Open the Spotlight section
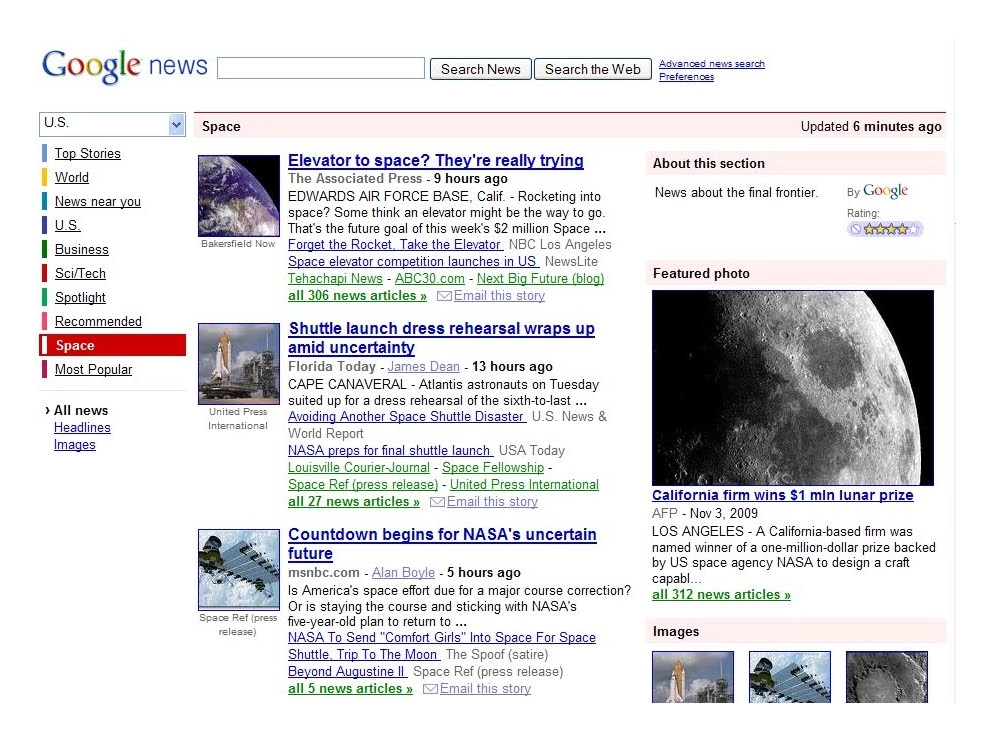 (x=80, y=298)
